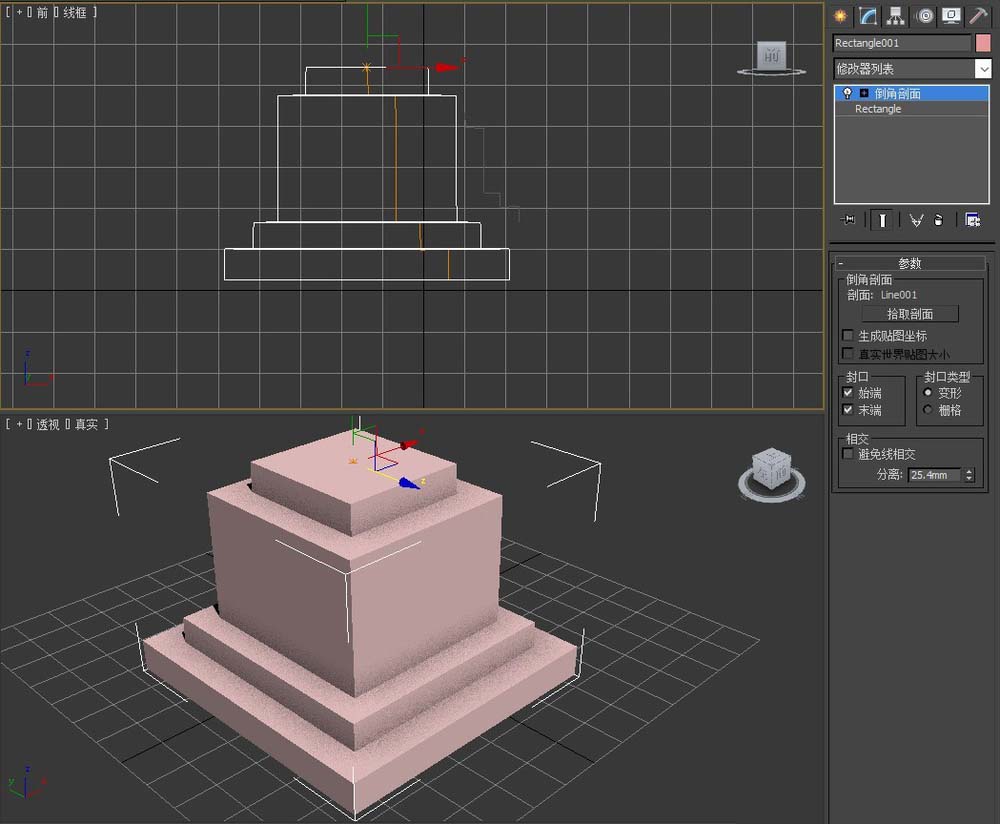Click Remove Modifier trash icon

pos(938,220)
